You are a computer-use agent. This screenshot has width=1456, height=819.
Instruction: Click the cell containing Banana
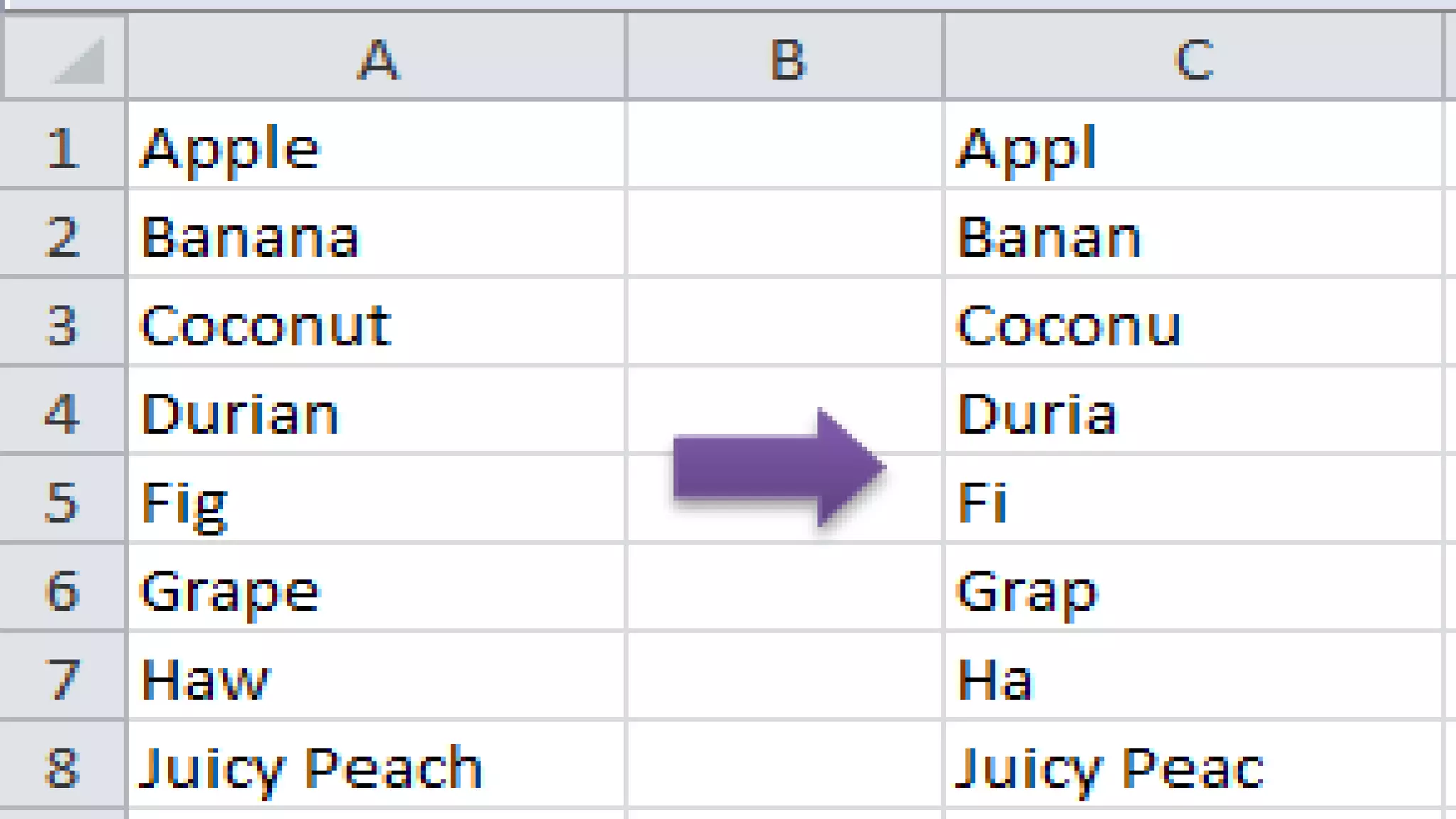click(377, 235)
